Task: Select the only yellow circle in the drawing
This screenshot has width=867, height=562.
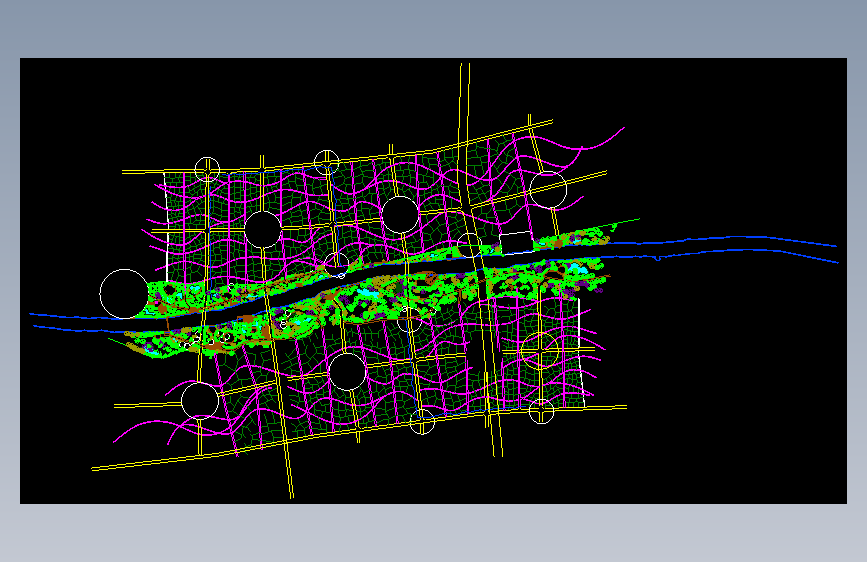Action: click(x=540, y=350)
